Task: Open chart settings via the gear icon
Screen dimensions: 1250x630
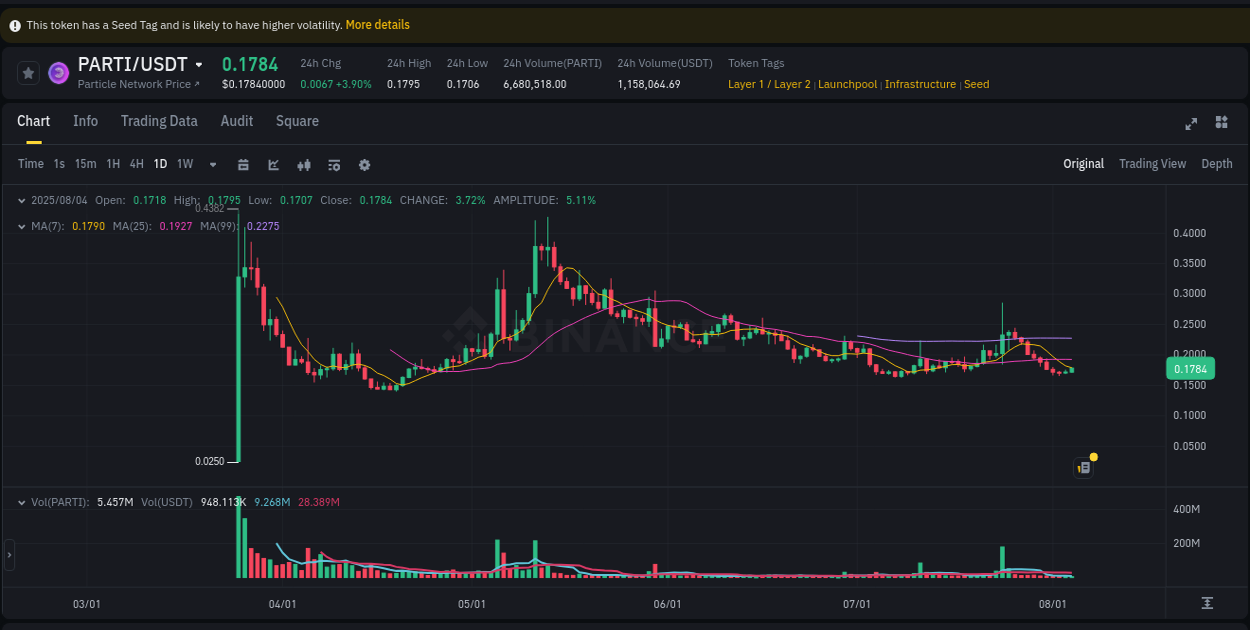Action: [364, 164]
